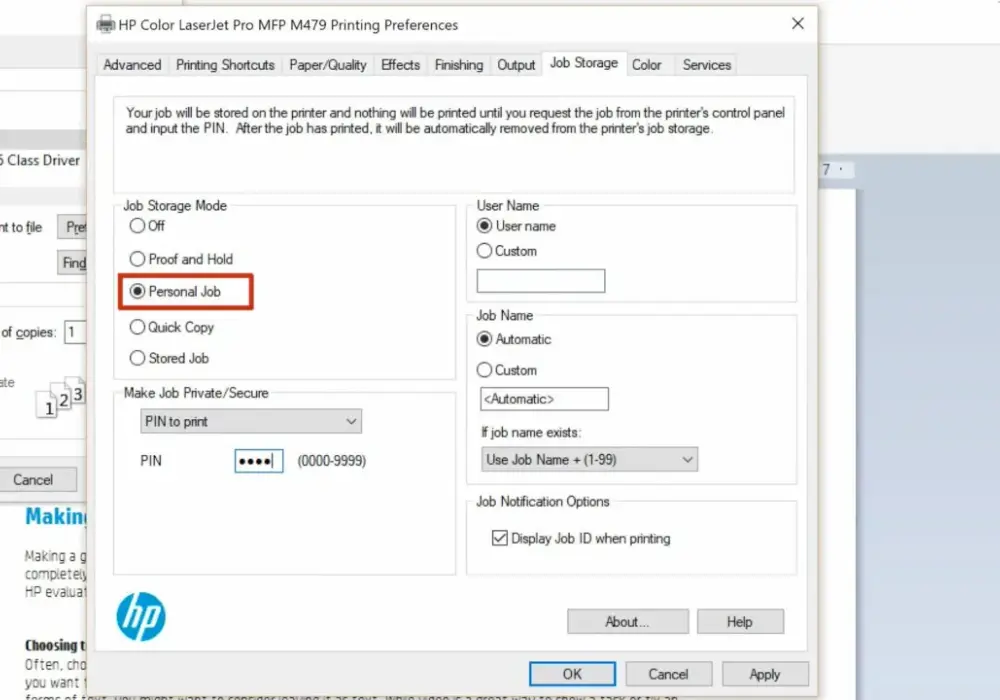Screen dimensions: 1000x700
Task: Open the Services tab
Action: tap(707, 64)
